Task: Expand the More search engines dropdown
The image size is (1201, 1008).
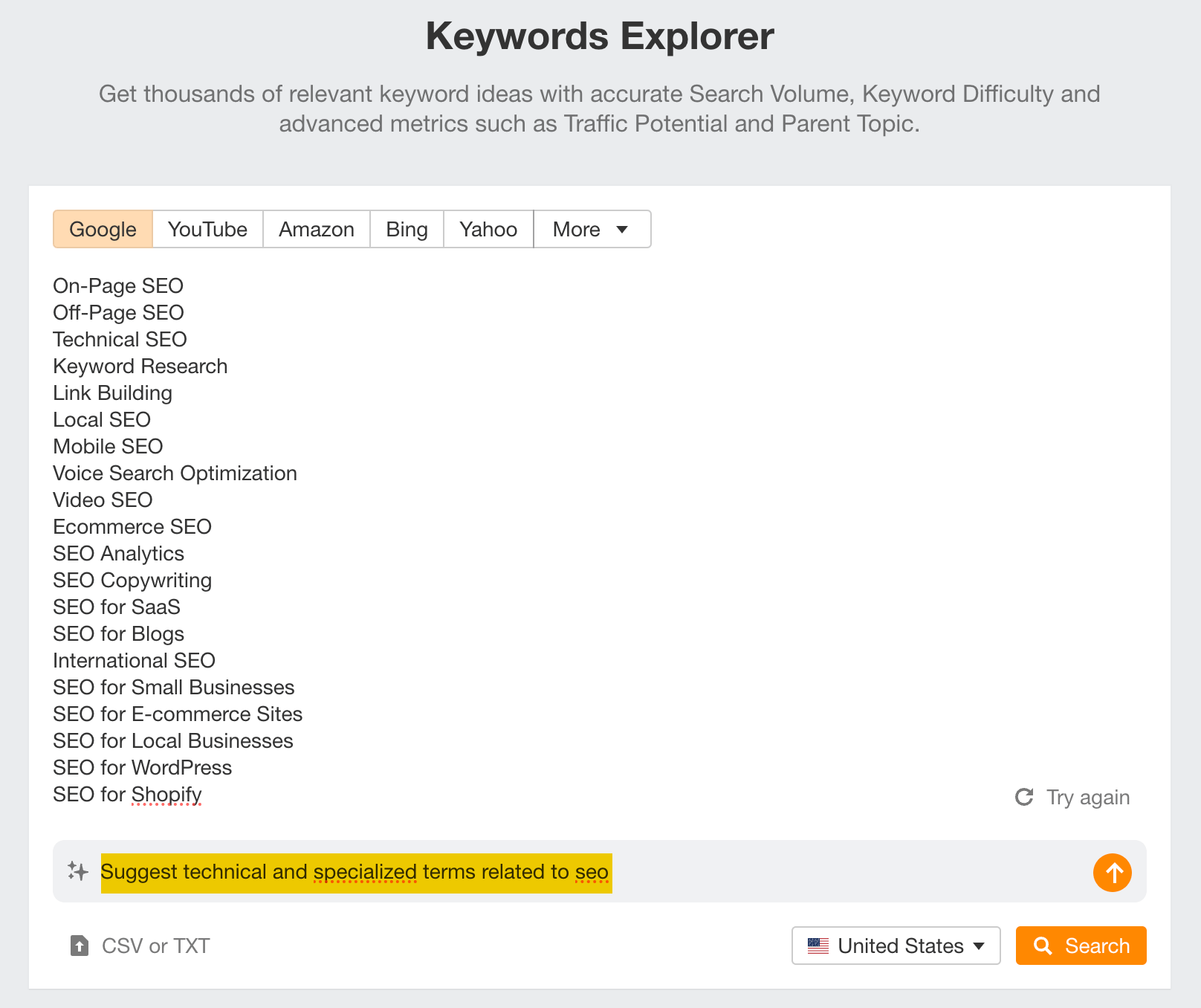Action: (x=591, y=229)
